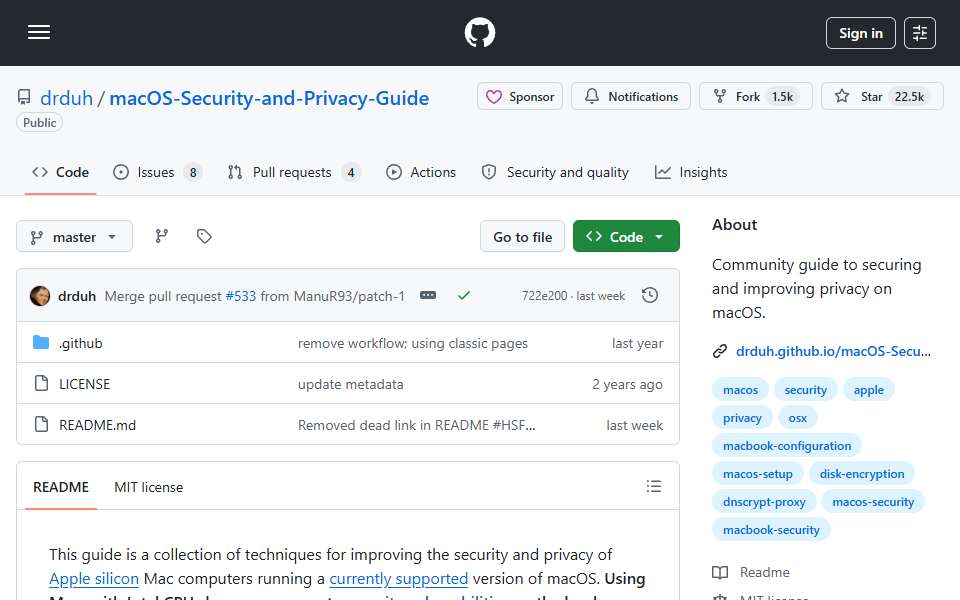Fork the repository
Image resolution: width=960 pixels, height=600 pixels.
(756, 97)
